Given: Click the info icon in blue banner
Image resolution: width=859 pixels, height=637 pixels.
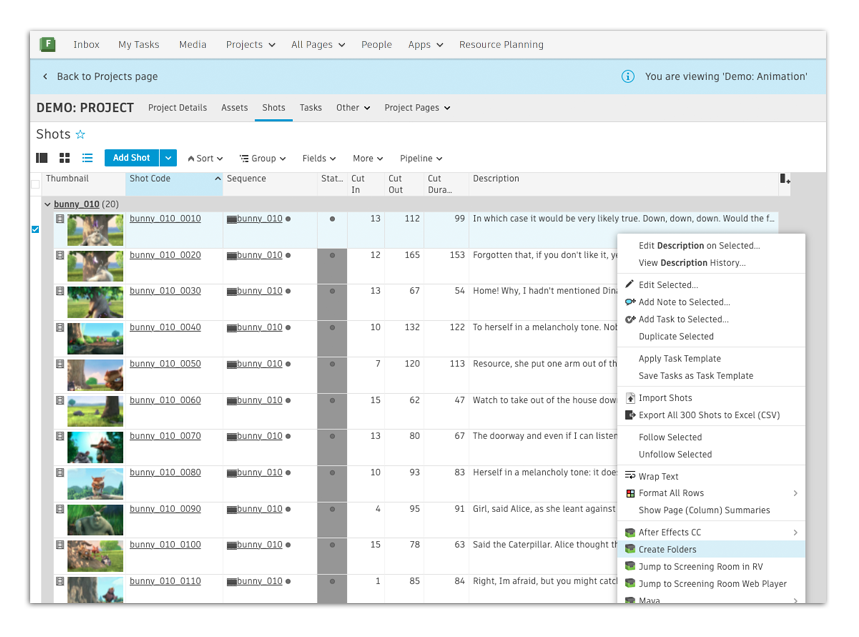Looking at the screenshot, I should (x=628, y=77).
